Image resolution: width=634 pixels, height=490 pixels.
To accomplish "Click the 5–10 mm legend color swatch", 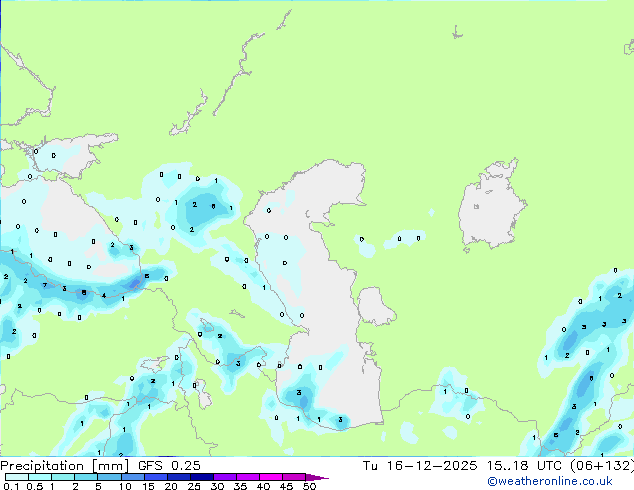I will pos(109,477).
